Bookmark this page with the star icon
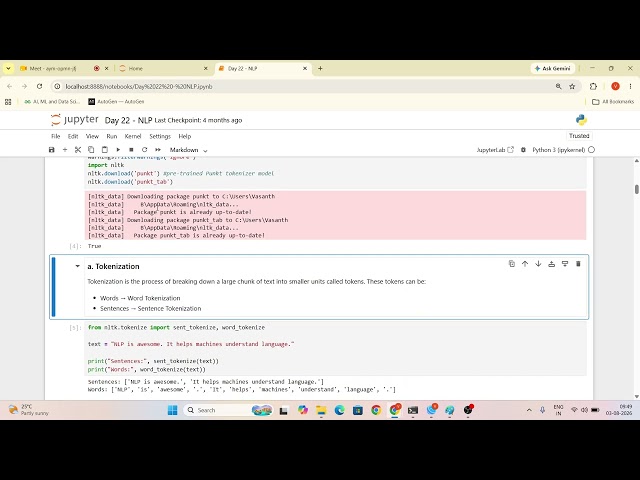The height and width of the screenshot is (480, 640). (x=572, y=87)
